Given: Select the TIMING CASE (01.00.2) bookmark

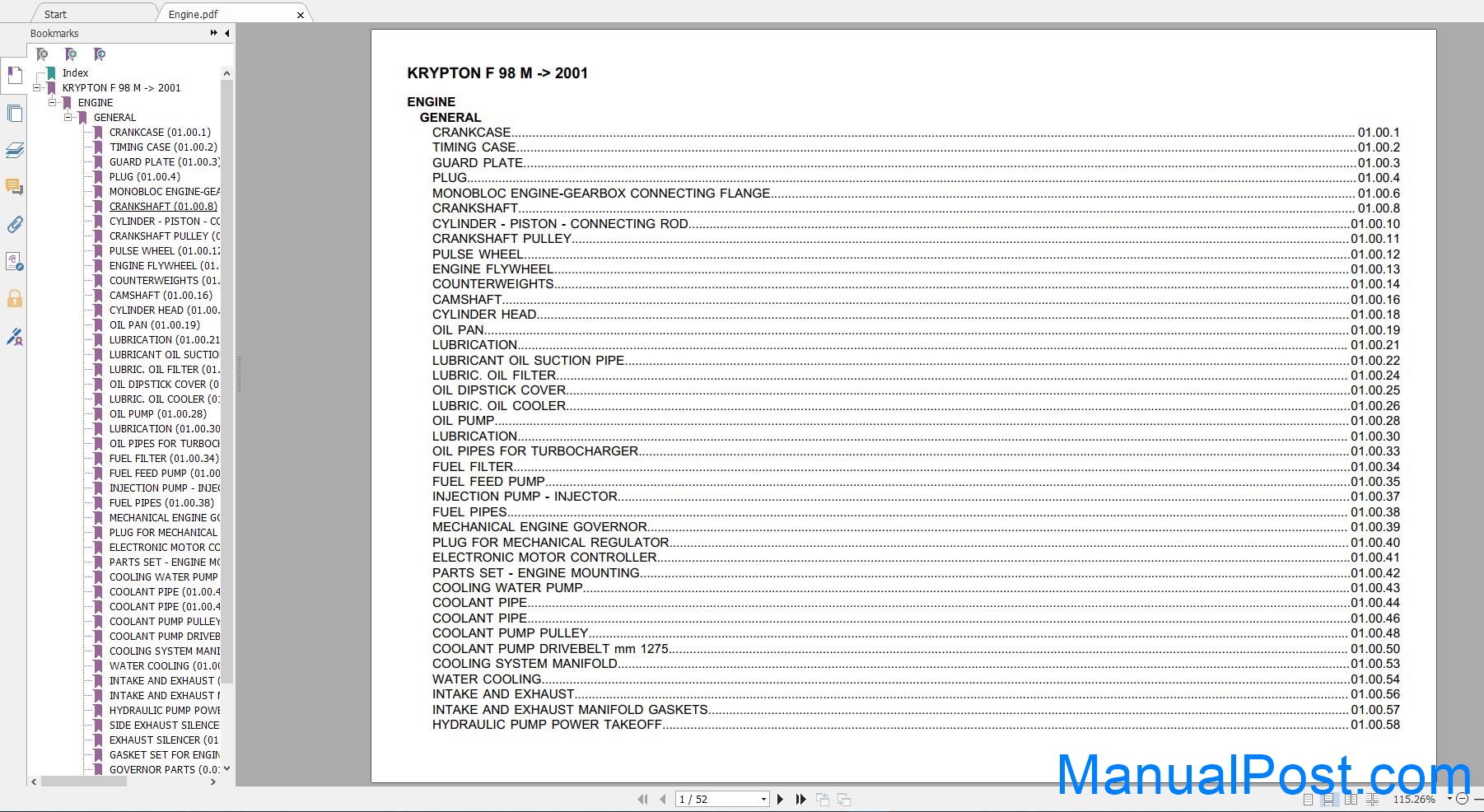Looking at the screenshot, I should click(x=163, y=147).
